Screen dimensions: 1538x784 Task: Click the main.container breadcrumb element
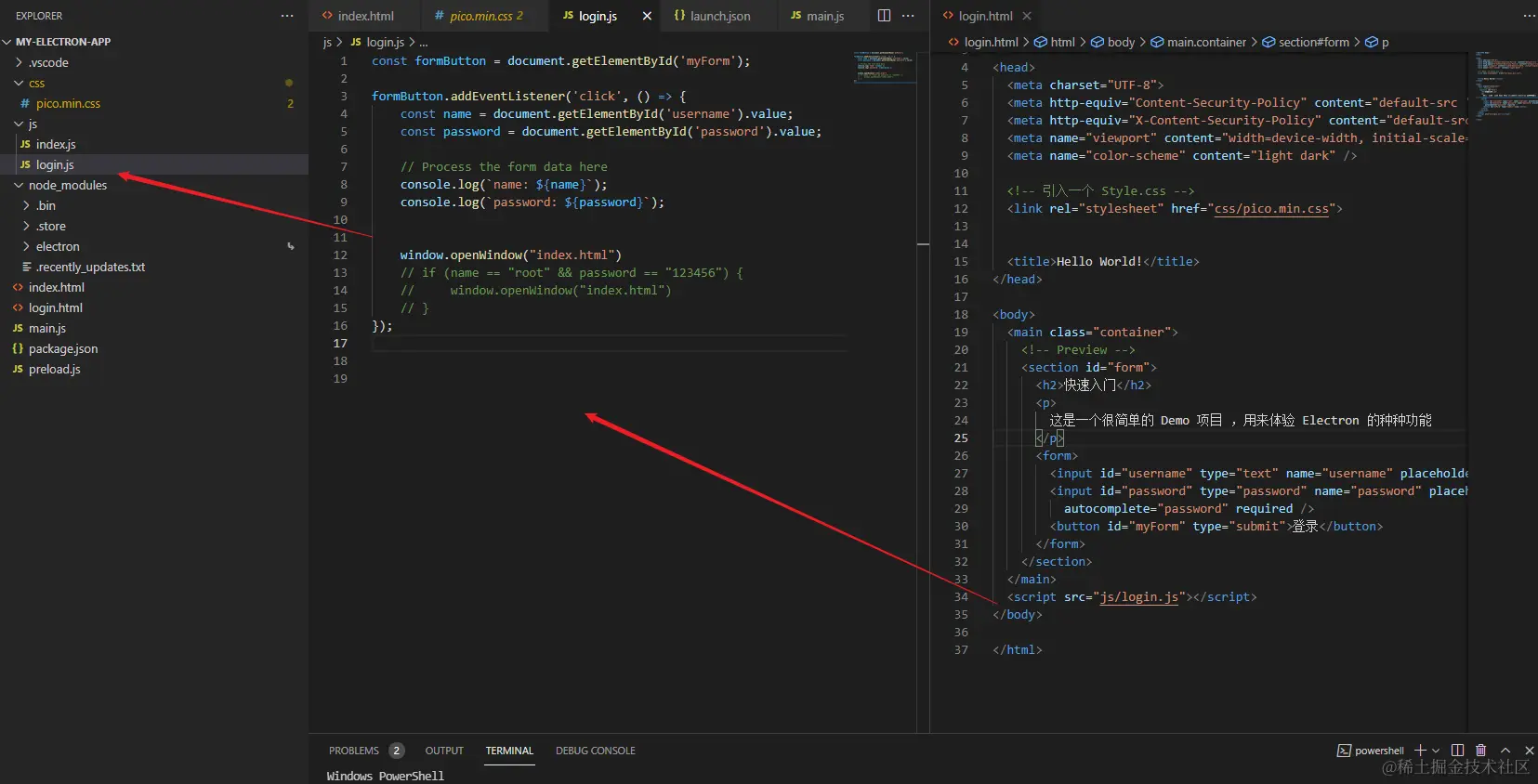point(1199,42)
